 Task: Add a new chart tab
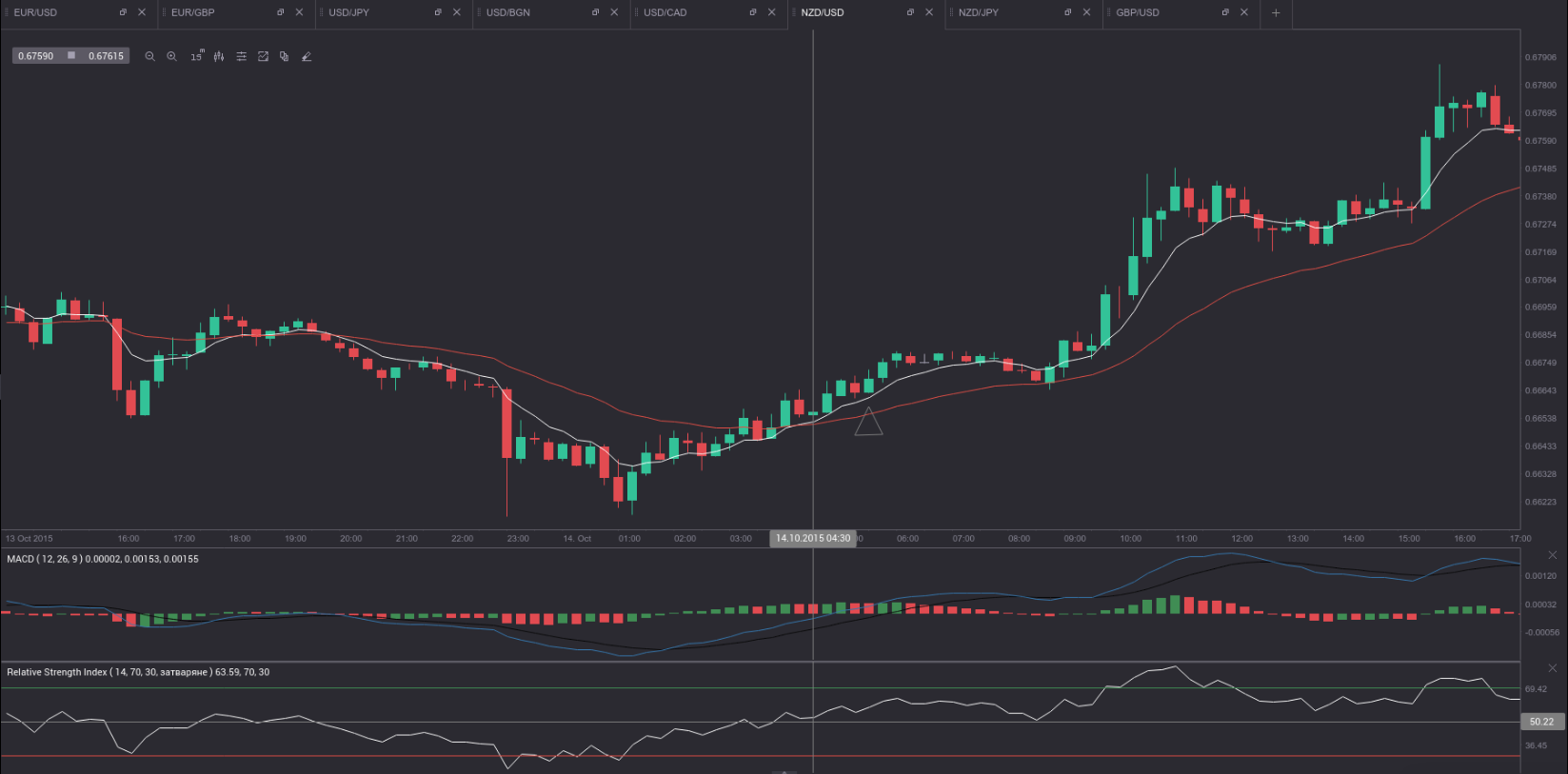tap(1276, 12)
